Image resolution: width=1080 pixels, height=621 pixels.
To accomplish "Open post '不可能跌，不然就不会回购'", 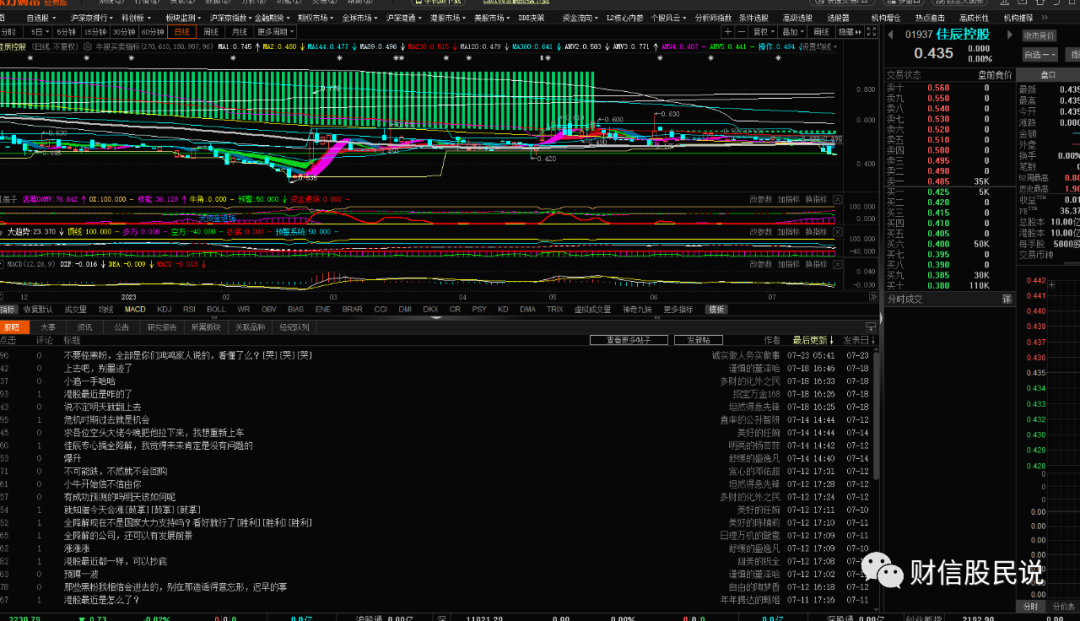I will (115, 471).
